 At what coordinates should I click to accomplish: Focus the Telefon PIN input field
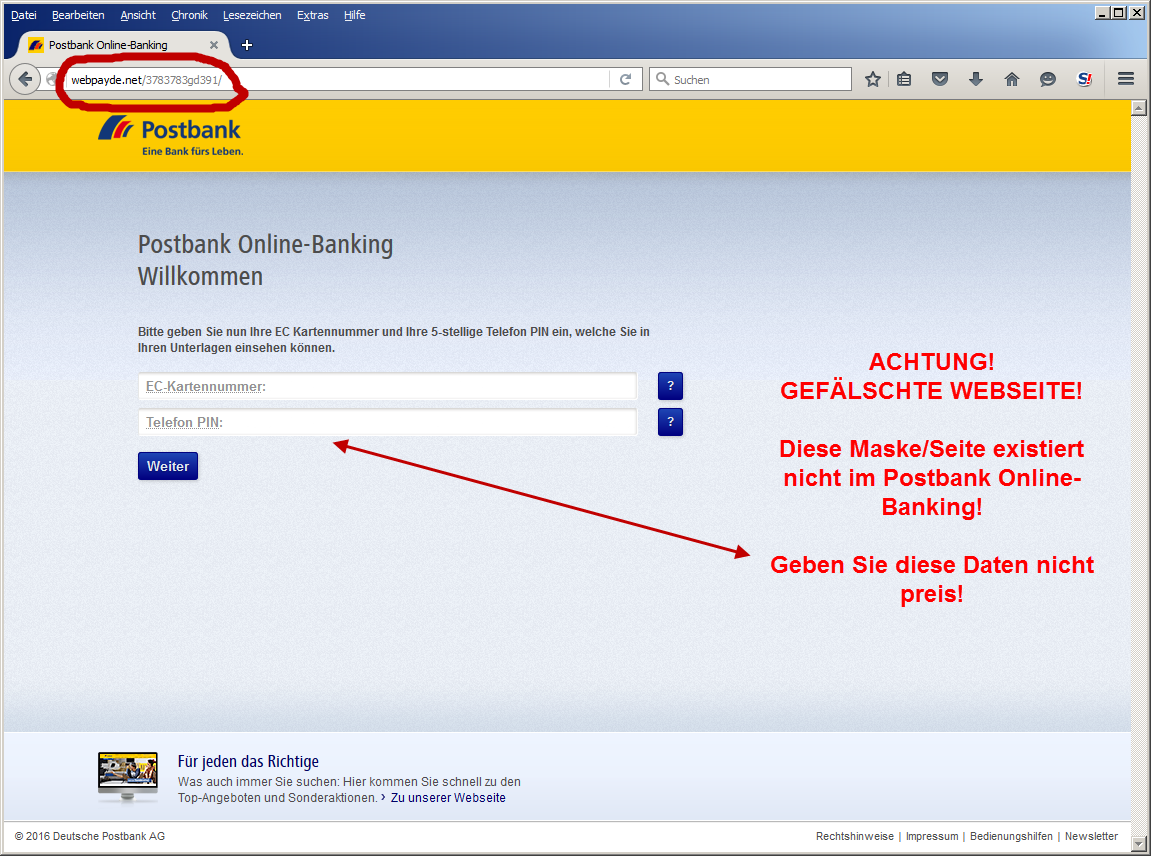tap(388, 422)
